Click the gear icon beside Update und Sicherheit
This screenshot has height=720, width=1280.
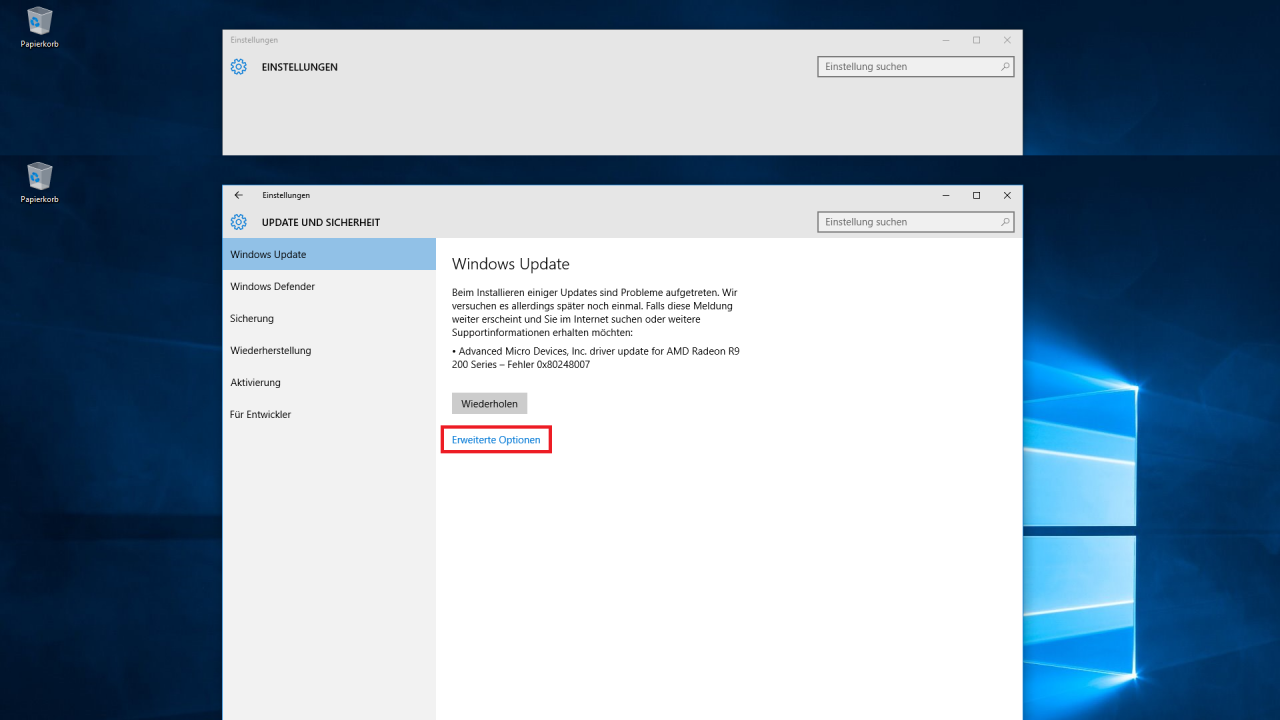(238, 222)
